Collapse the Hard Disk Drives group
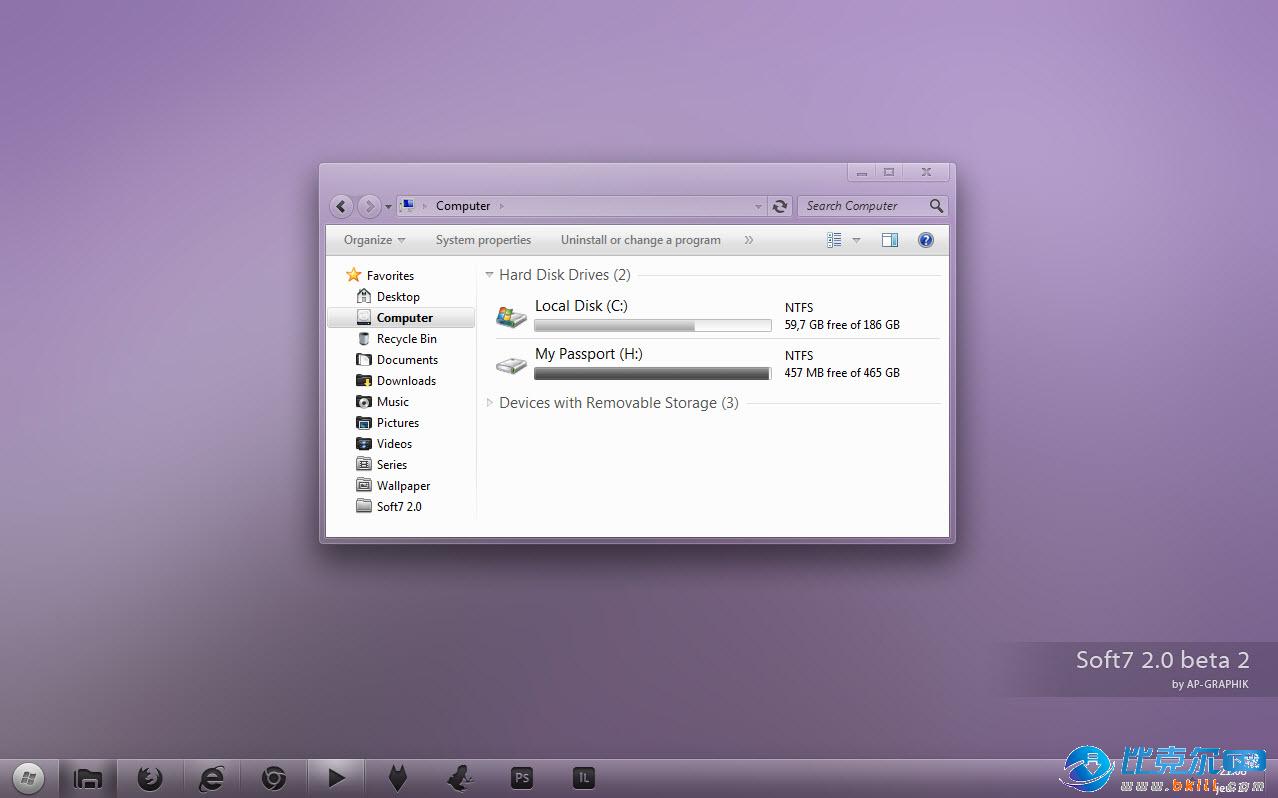The width and height of the screenshot is (1278, 798). pyautogui.click(x=490, y=275)
